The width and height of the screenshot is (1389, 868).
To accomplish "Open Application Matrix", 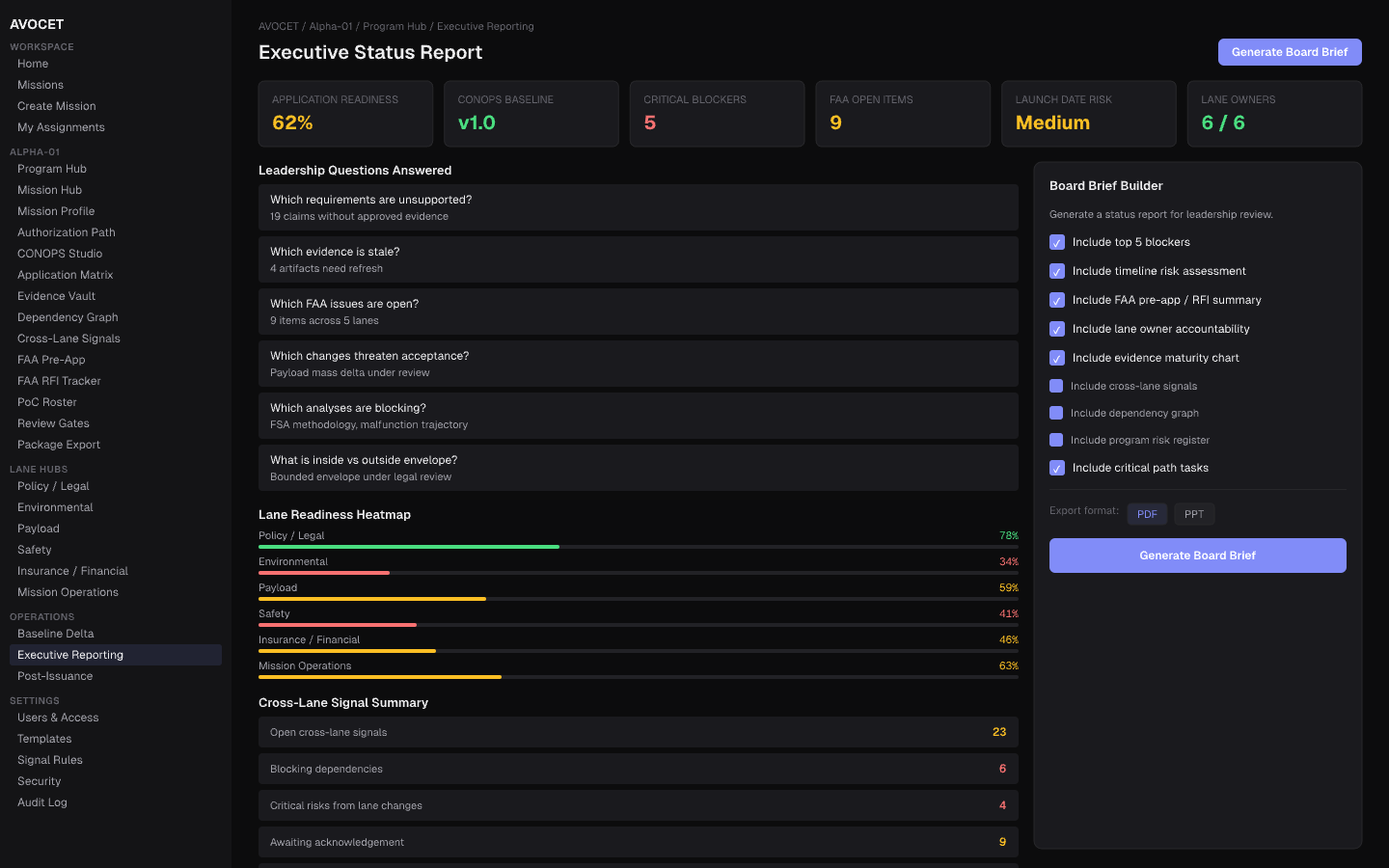I will coord(116,275).
